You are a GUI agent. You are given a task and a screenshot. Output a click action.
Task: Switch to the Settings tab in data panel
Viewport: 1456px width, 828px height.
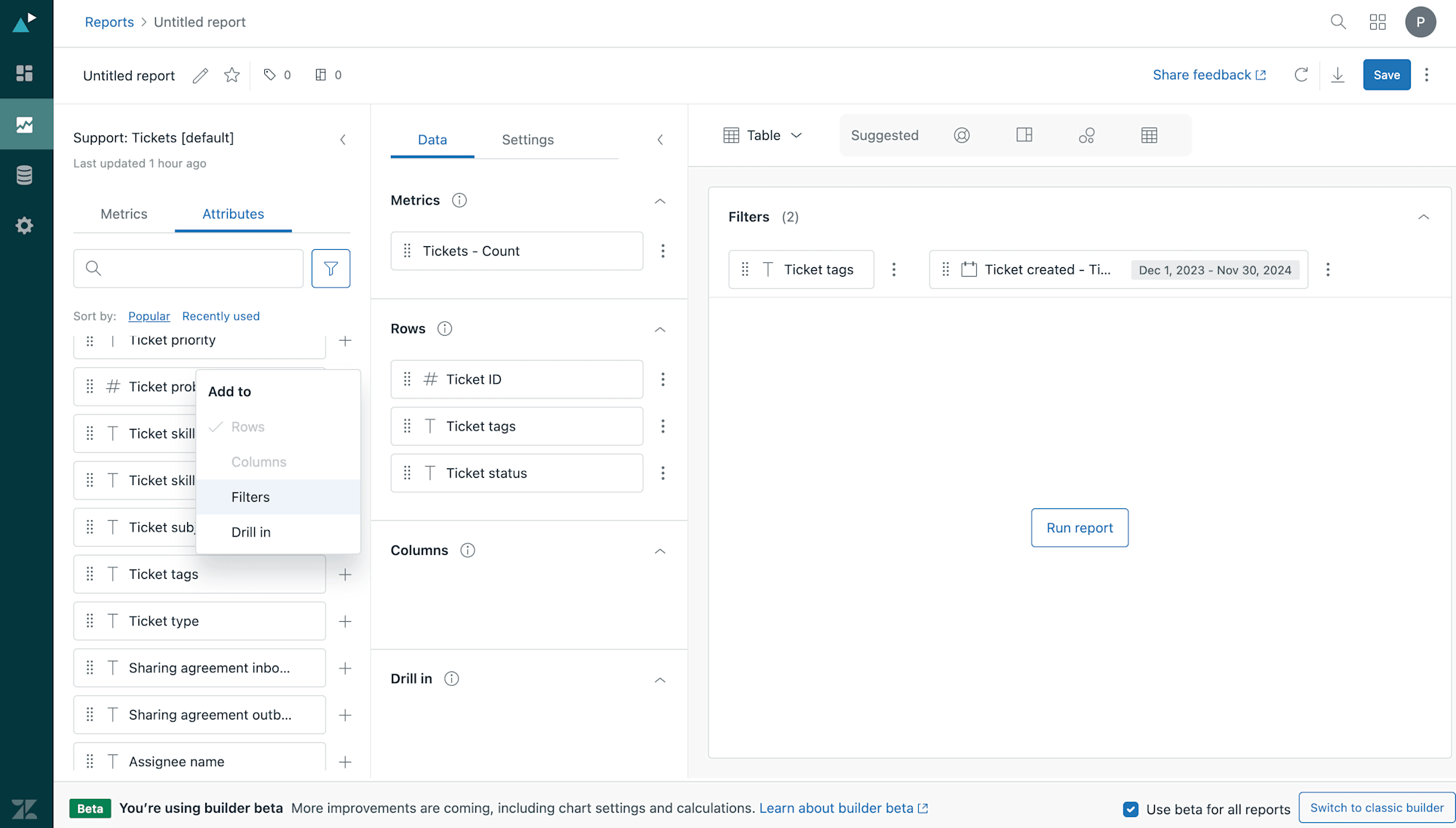point(528,139)
